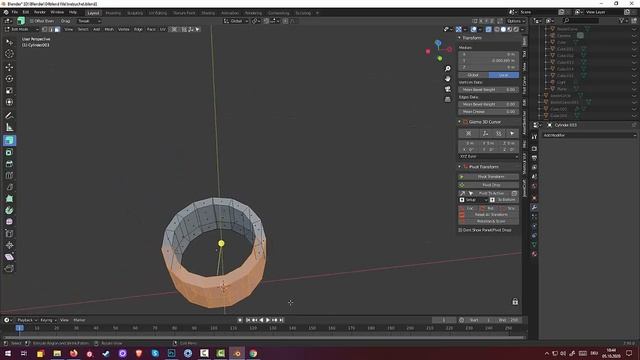Select the Knife tool

click(9, 187)
